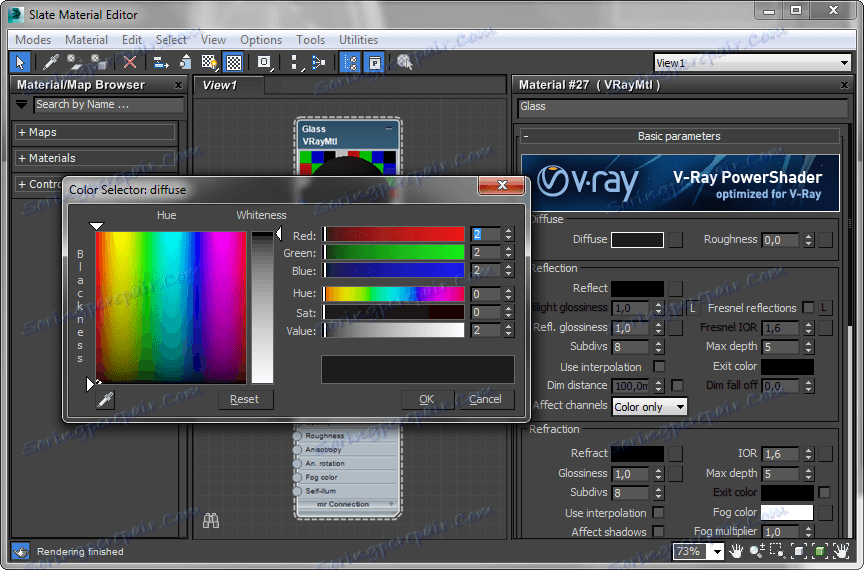Toggle Show Background in Preview checker icon
Image resolution: width=864 pixels, height=570 pixels.
234,62
